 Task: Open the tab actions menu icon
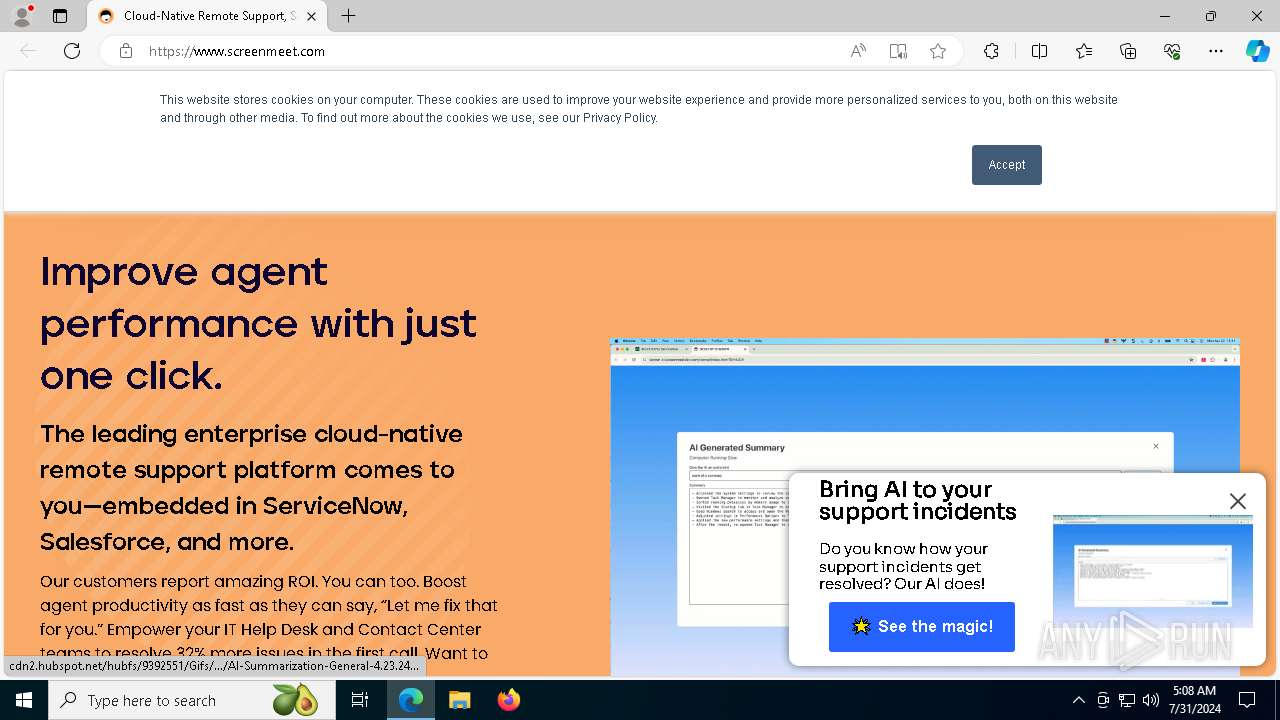[x=60, y=16]
